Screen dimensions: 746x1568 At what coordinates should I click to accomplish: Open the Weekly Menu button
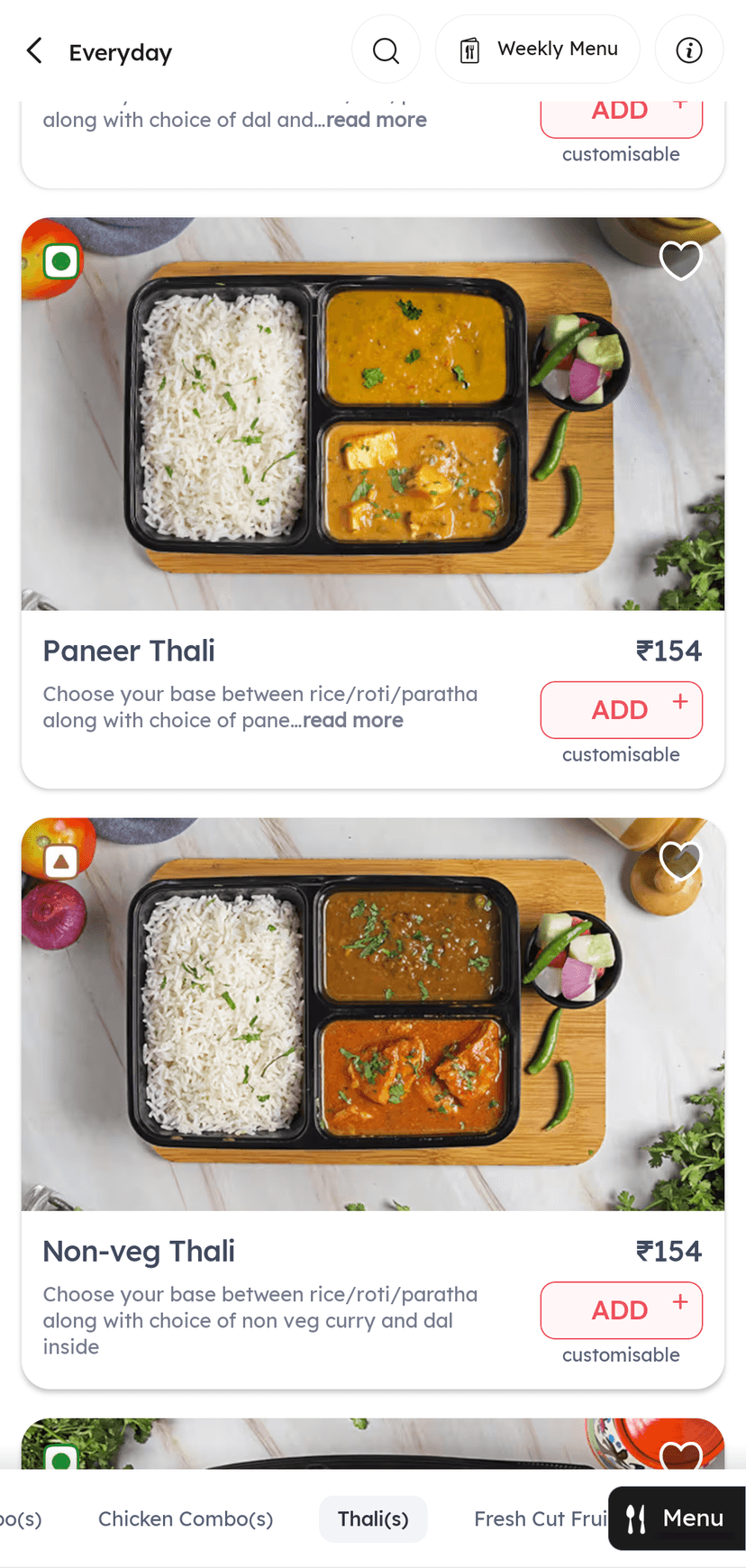click(x=538, y=50)
